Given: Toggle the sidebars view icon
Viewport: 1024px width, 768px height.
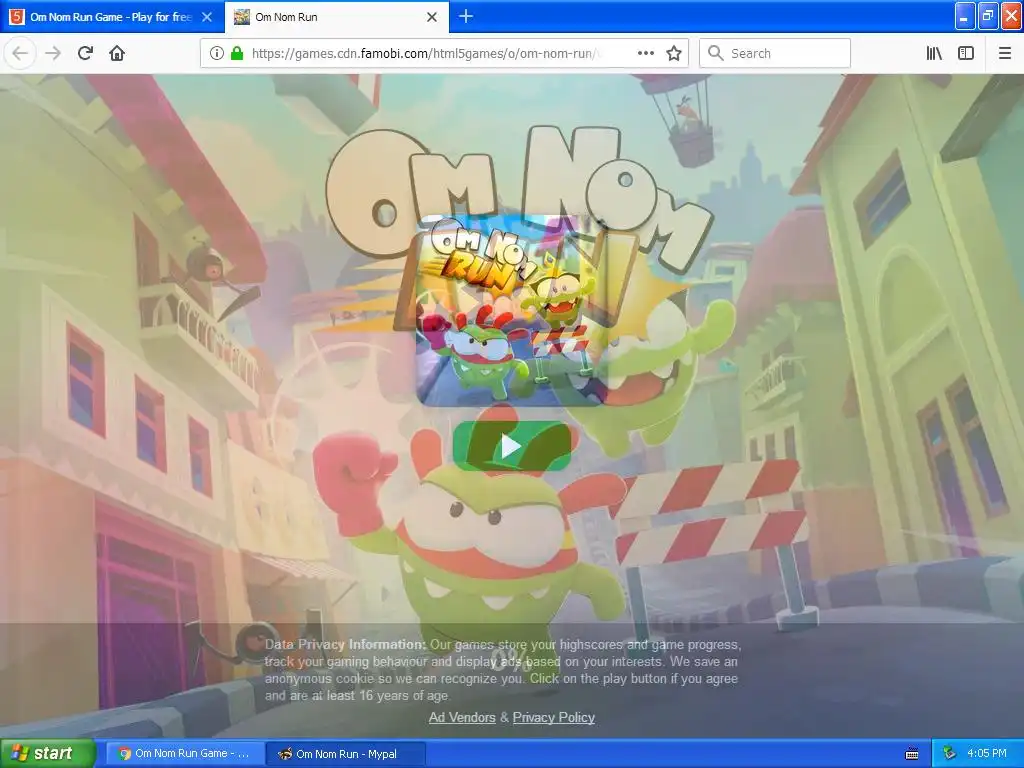Looking at the screenshot, I should 966,53.
